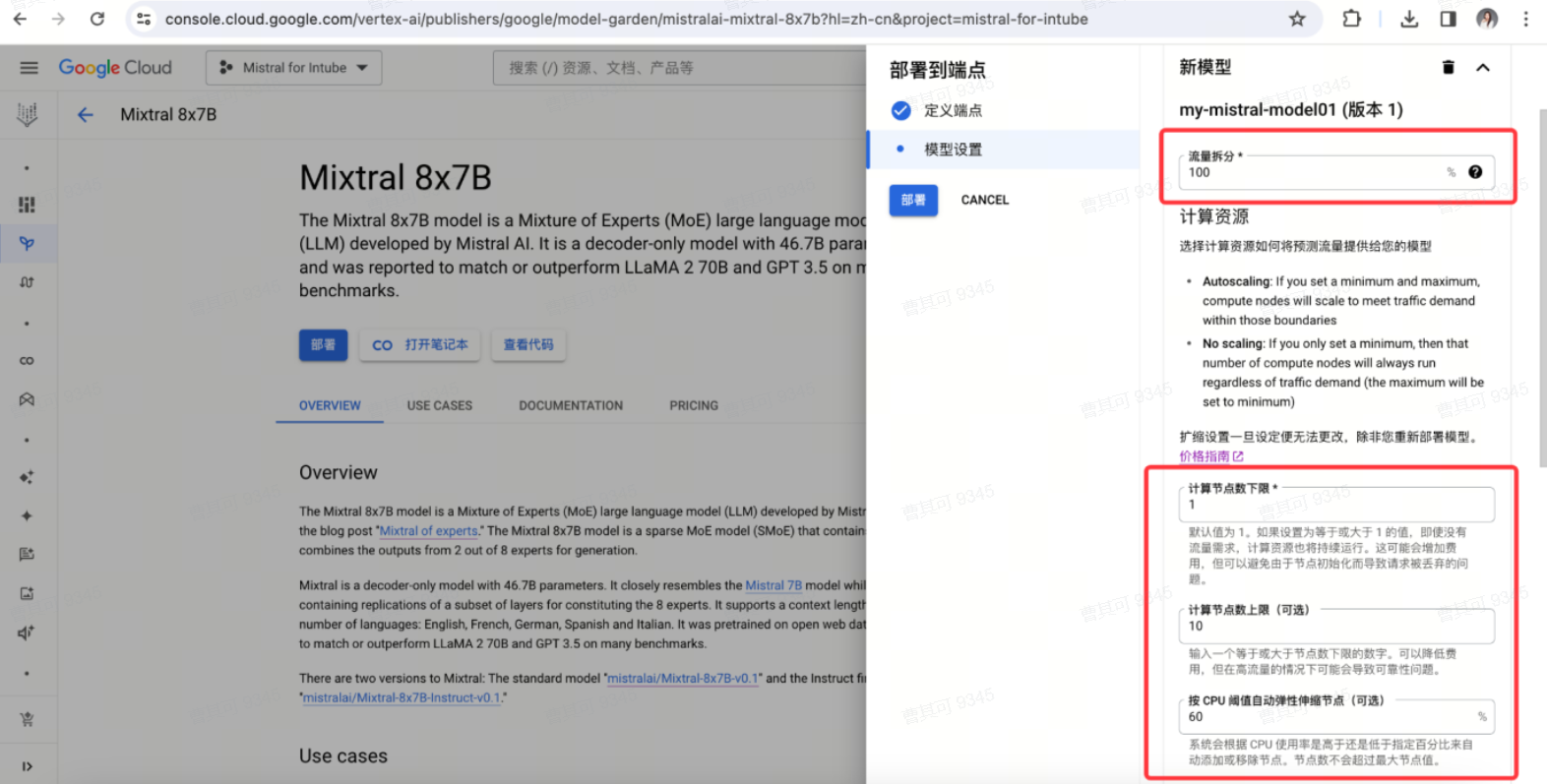Click the CPU 阈值 autoscaling threshold field
The height and width of the screenshot is (784, 1547).
point(1329,717)
